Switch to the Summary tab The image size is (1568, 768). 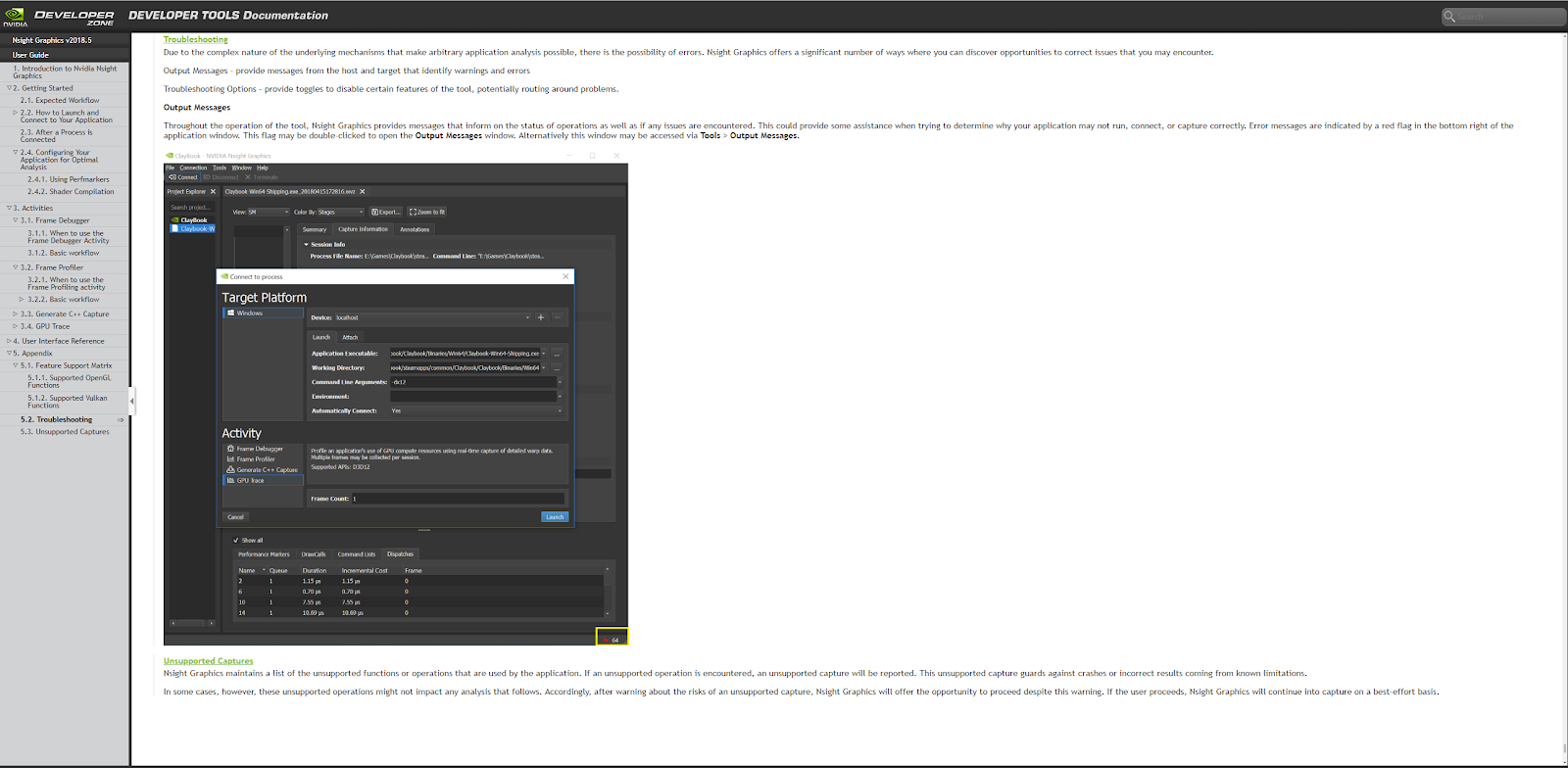tap(315, 229)
